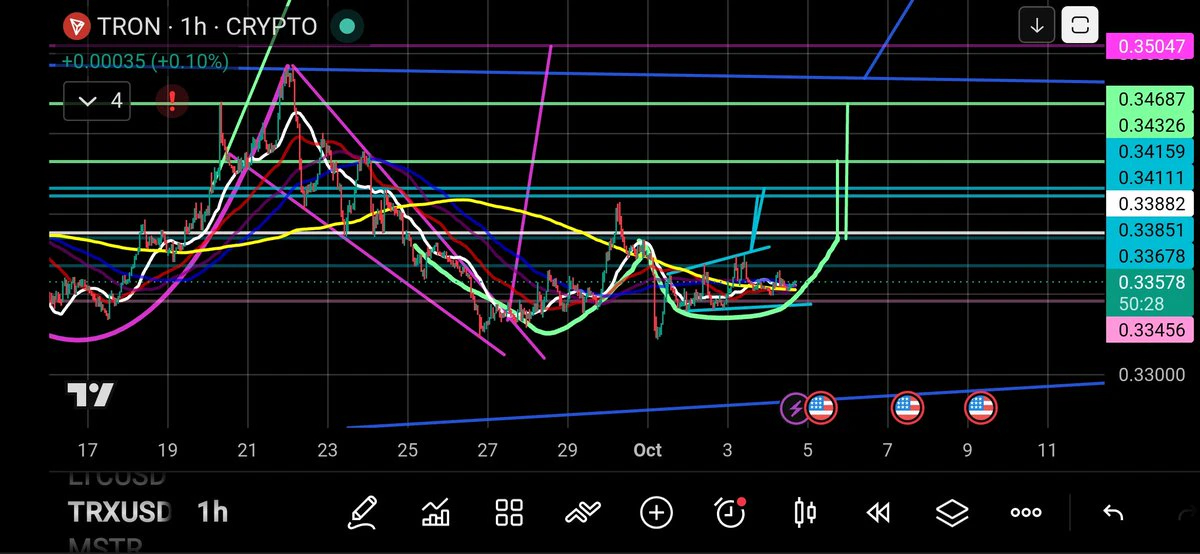Tap the US flag event near Oct 5

pos(820,407)
